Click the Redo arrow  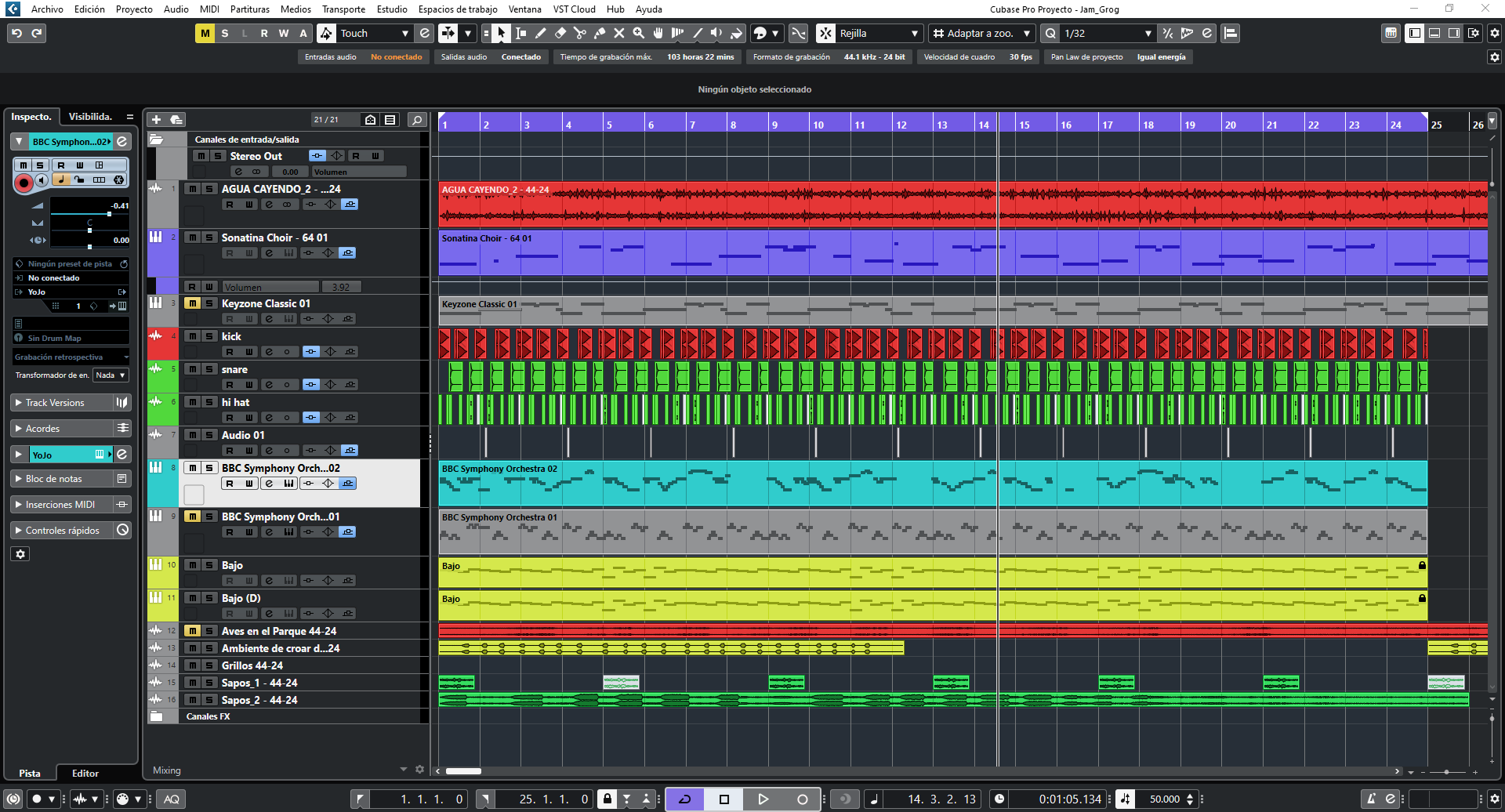coord(36,33)
